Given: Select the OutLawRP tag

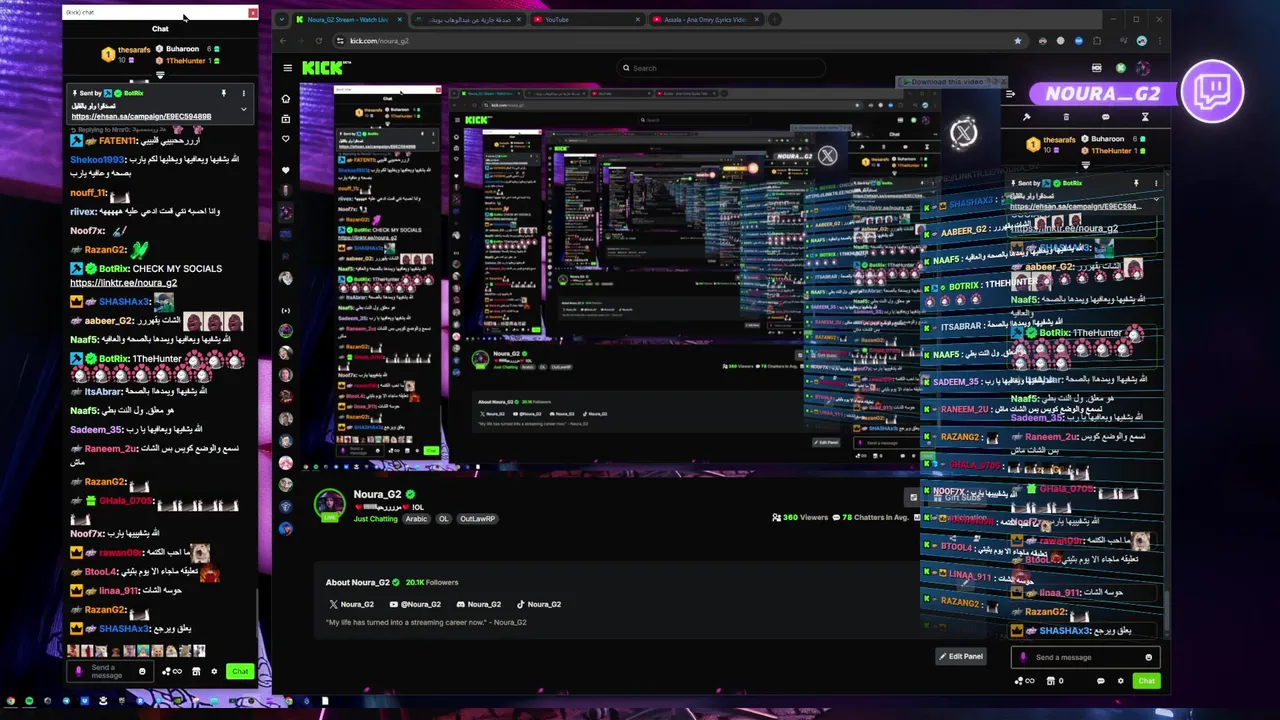Looking at the screenshot, I should (x=477, y=519).
